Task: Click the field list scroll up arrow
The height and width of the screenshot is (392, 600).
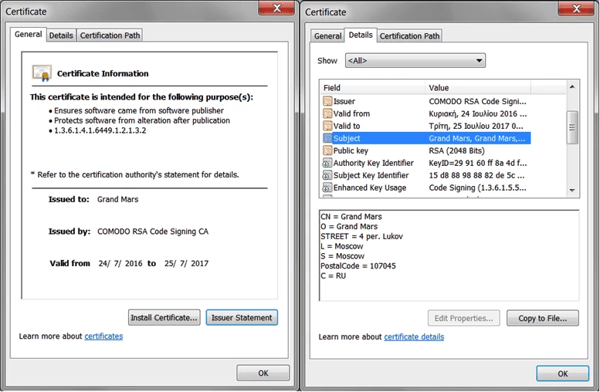Action: (572, 87)
